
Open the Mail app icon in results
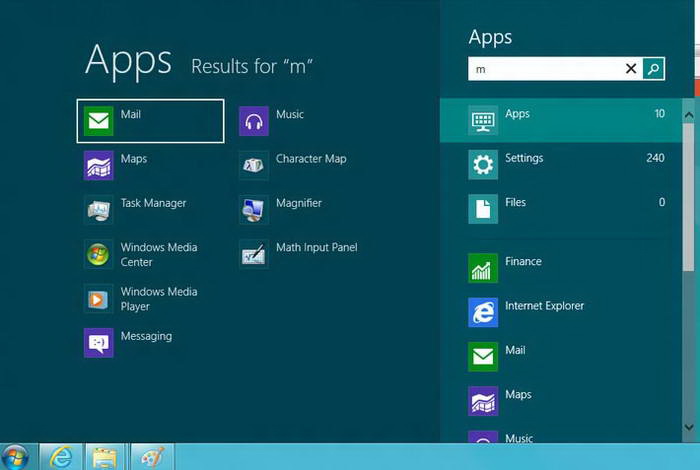[98, 121]
